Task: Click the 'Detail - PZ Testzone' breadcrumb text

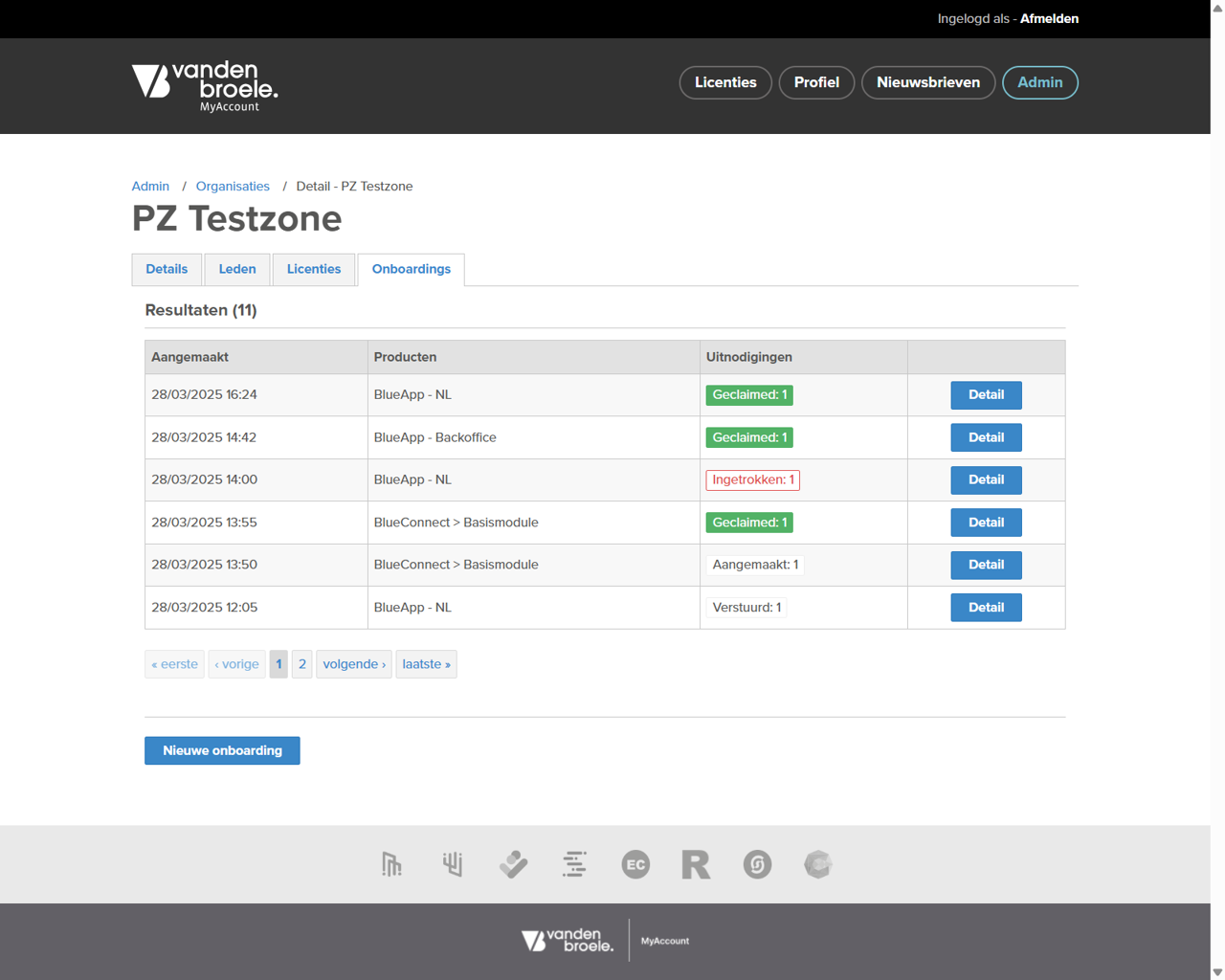Action: pos(354,186)
